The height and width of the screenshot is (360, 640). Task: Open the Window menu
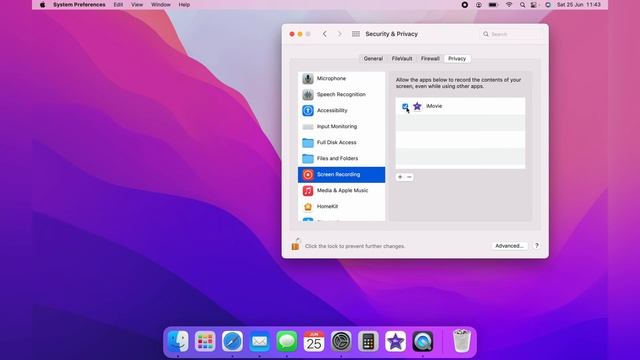(x=161, y=4)
